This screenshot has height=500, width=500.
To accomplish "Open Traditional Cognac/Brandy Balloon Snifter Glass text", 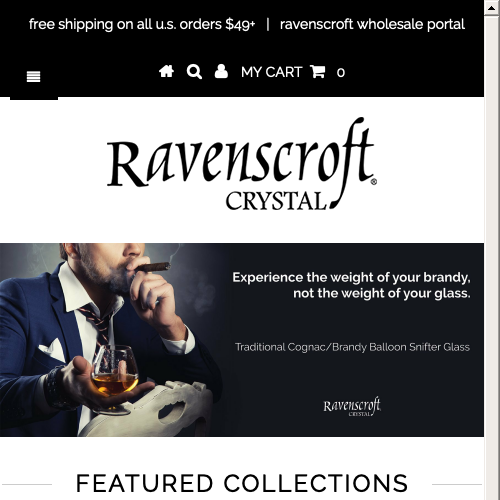I will pos(352,347).
